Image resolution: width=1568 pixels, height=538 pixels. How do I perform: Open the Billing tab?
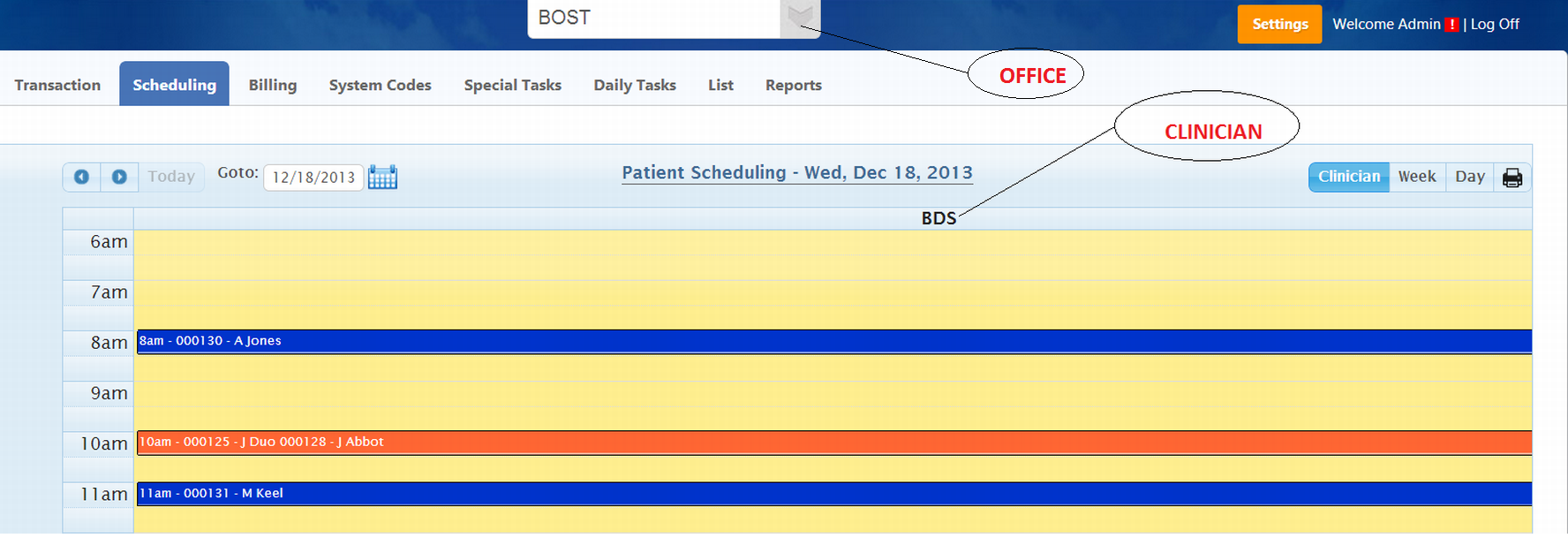click(x=272, y=85)
